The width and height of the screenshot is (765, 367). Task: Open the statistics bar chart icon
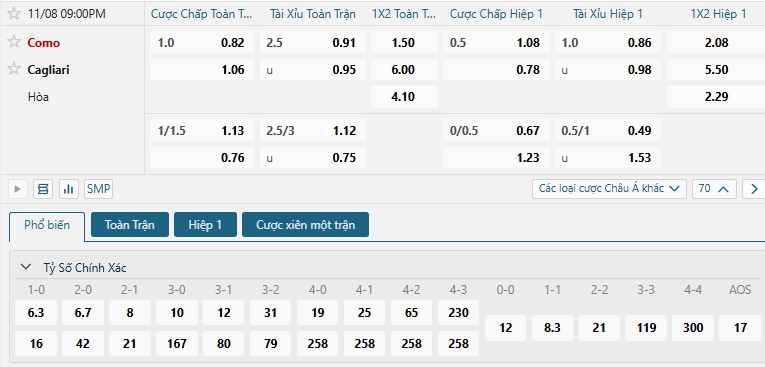pyautogui.click(x=69, y=189)
